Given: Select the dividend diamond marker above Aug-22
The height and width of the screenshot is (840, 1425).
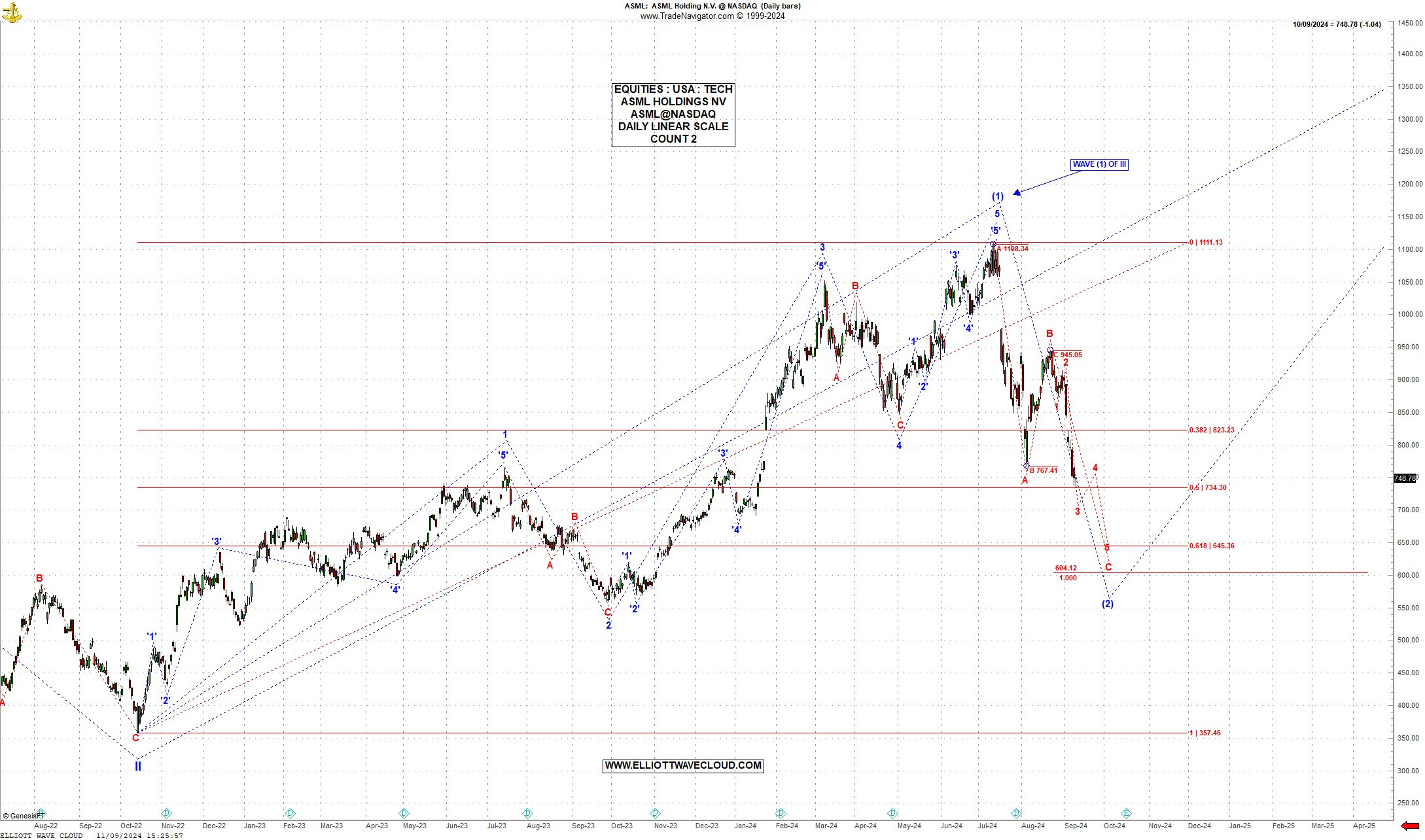Looking at the screenshot, I should click(39, 813).
